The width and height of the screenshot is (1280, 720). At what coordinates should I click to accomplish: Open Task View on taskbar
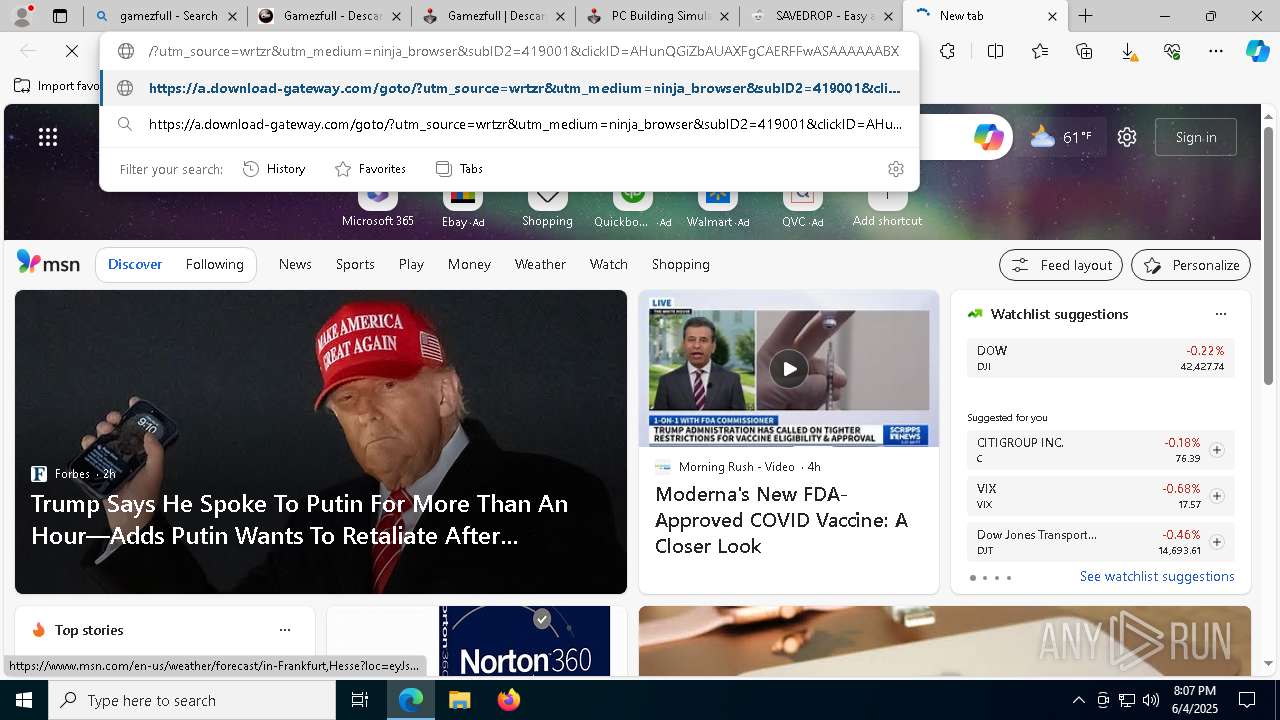(x=360, y=700)
